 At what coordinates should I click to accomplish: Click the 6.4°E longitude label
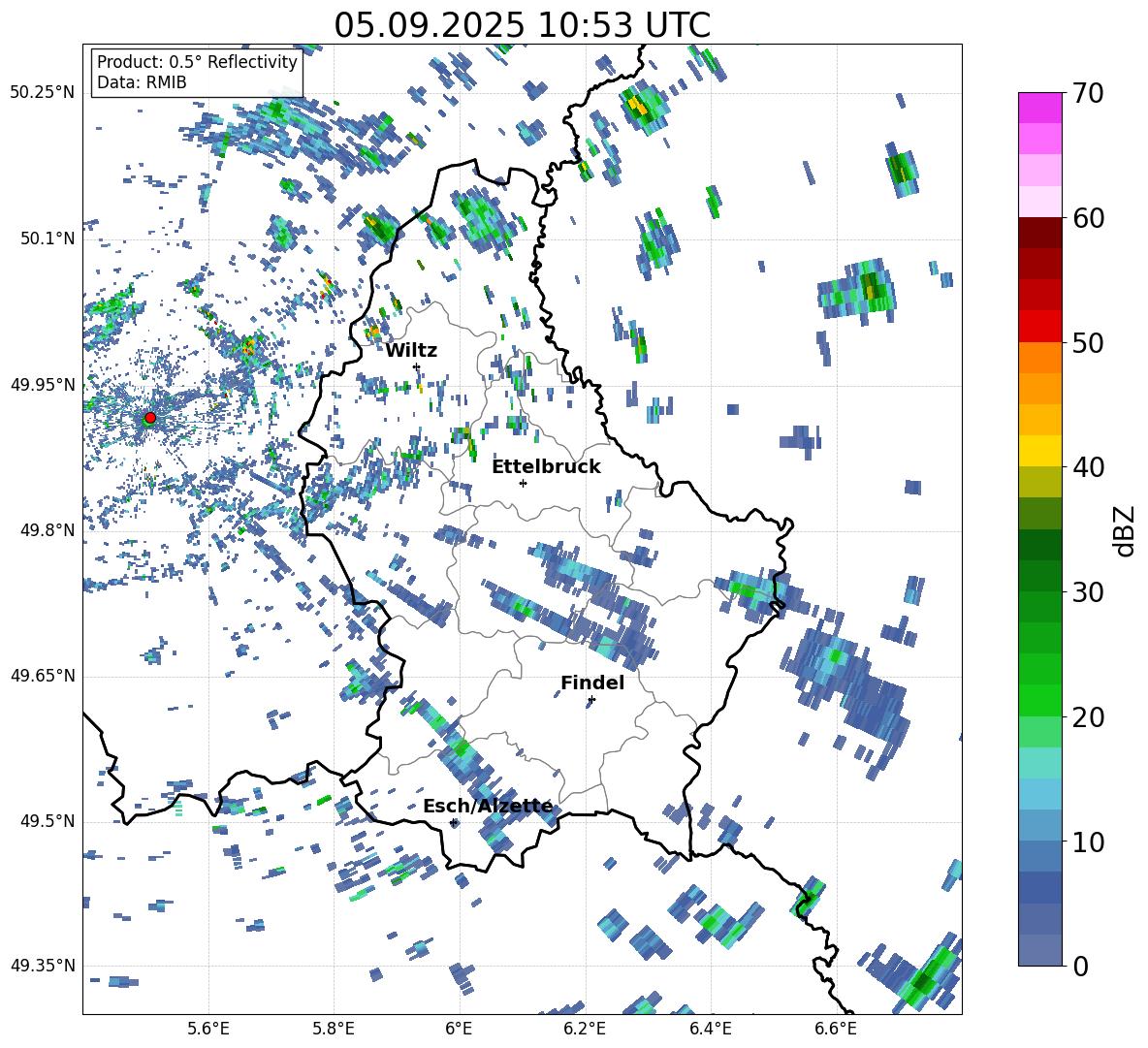(710, 1030)
